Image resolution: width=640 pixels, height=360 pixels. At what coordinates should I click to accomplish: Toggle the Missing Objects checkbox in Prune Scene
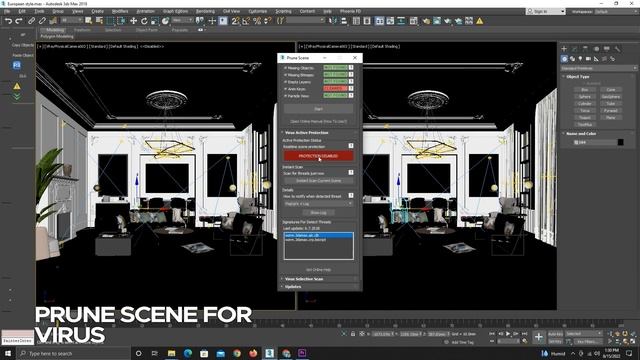(x=285, y=68)
